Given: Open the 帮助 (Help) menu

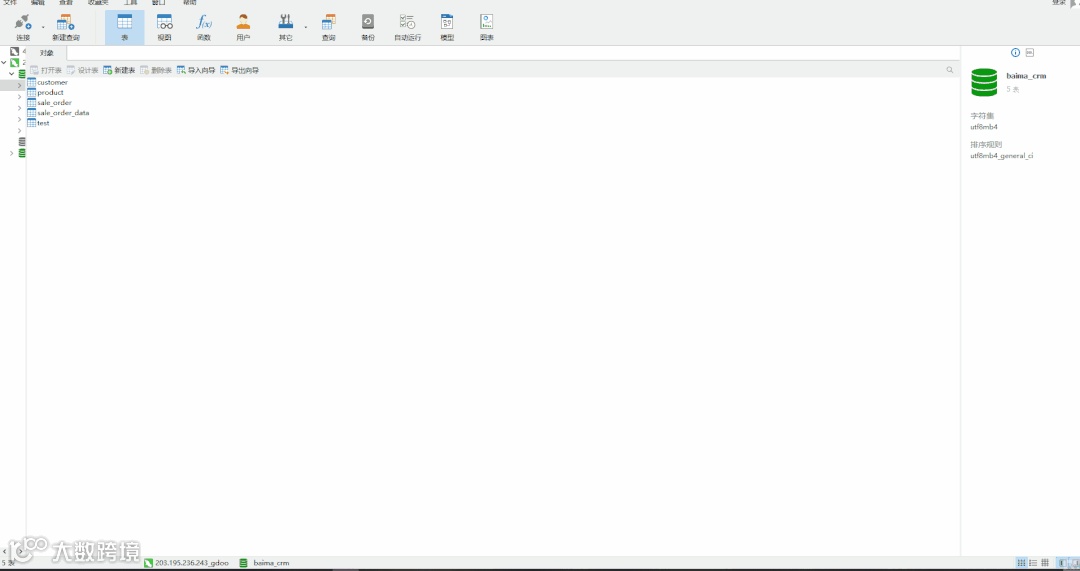Looking at the screenshot, I should tap(189, 3).
